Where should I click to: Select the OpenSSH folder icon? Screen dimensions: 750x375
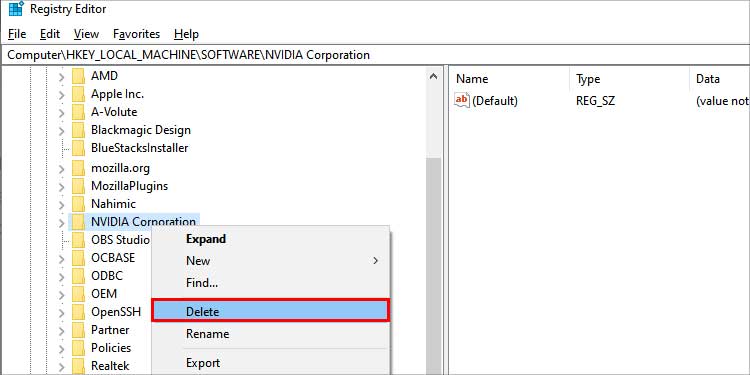pos(78,313)
